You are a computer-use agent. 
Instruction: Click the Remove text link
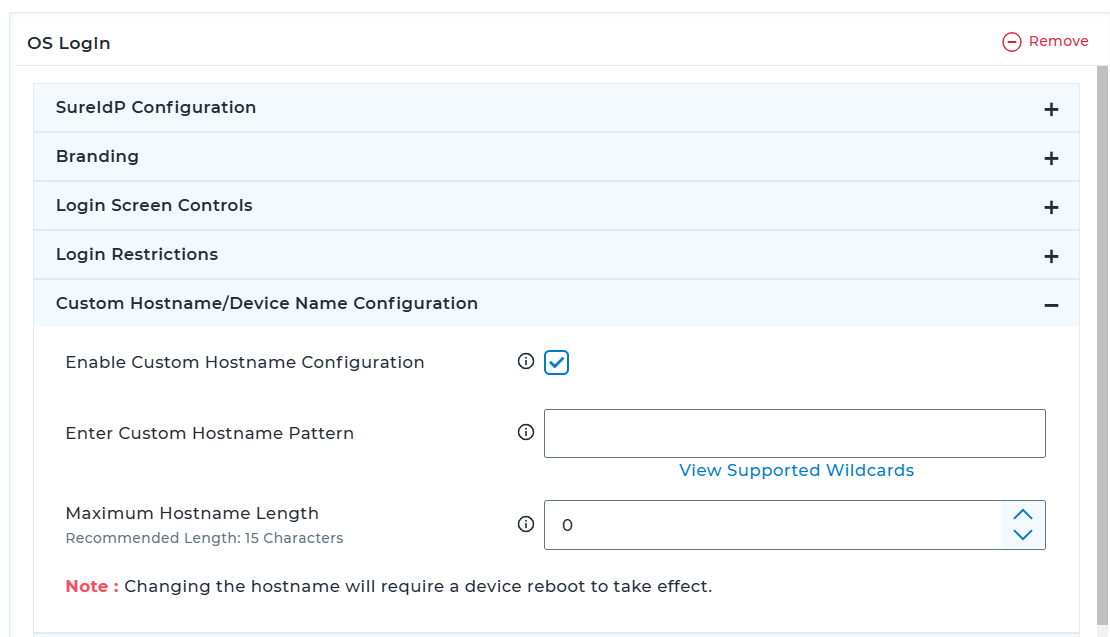(1058, 41)
